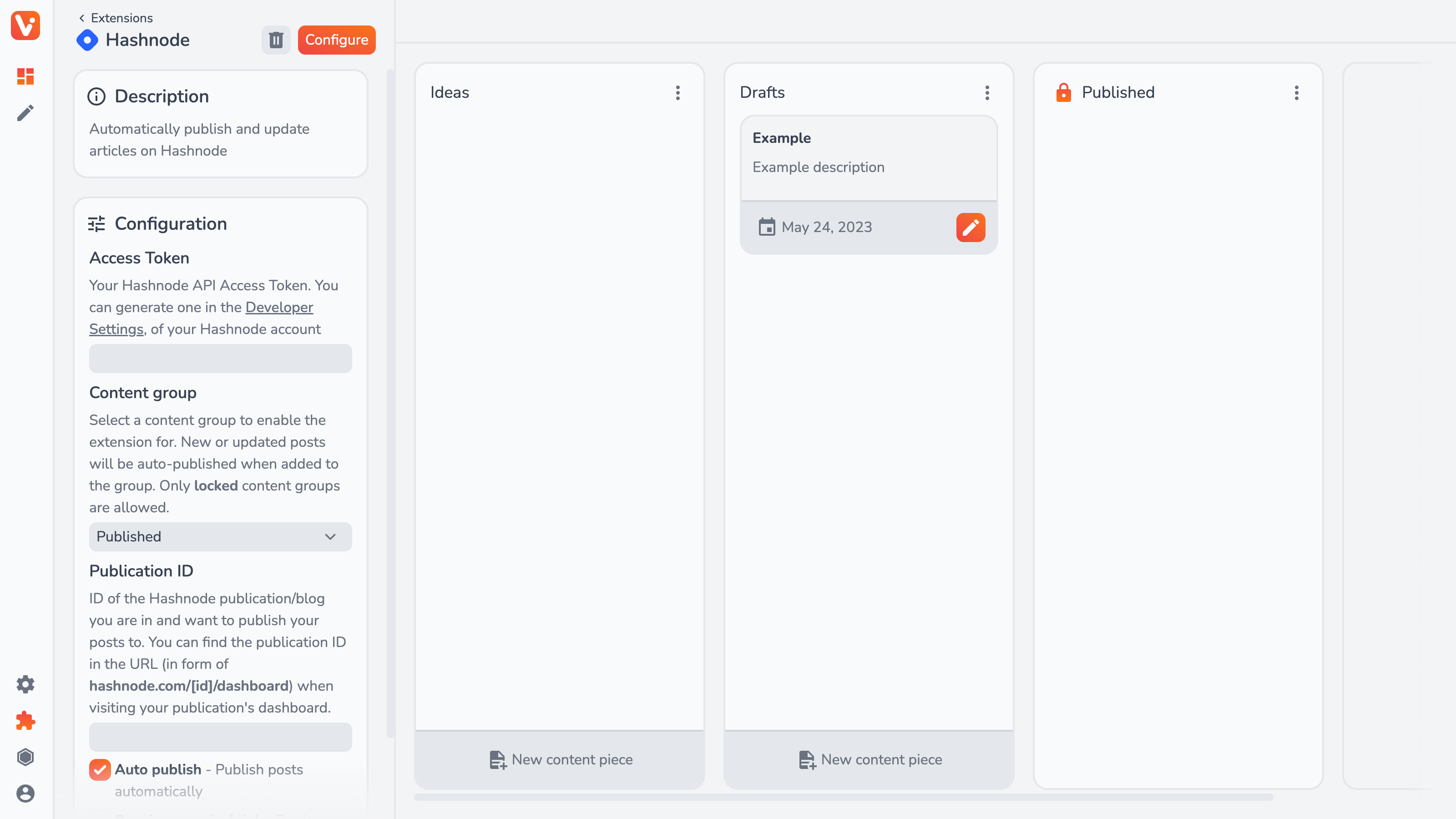Click the hexagon icon in sidebar
The height and width of the screenshot is (819, 1456).
25,757
